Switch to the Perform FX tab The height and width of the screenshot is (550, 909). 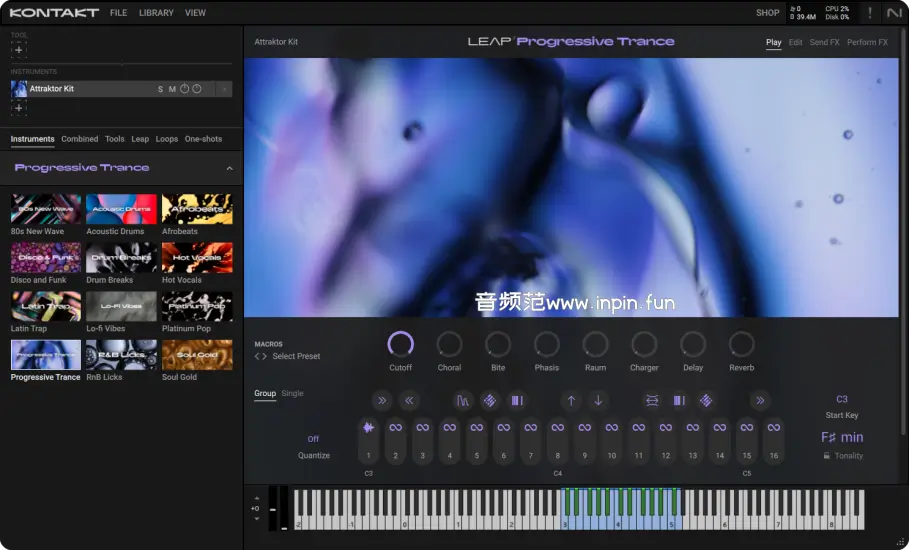pos(867,42)
